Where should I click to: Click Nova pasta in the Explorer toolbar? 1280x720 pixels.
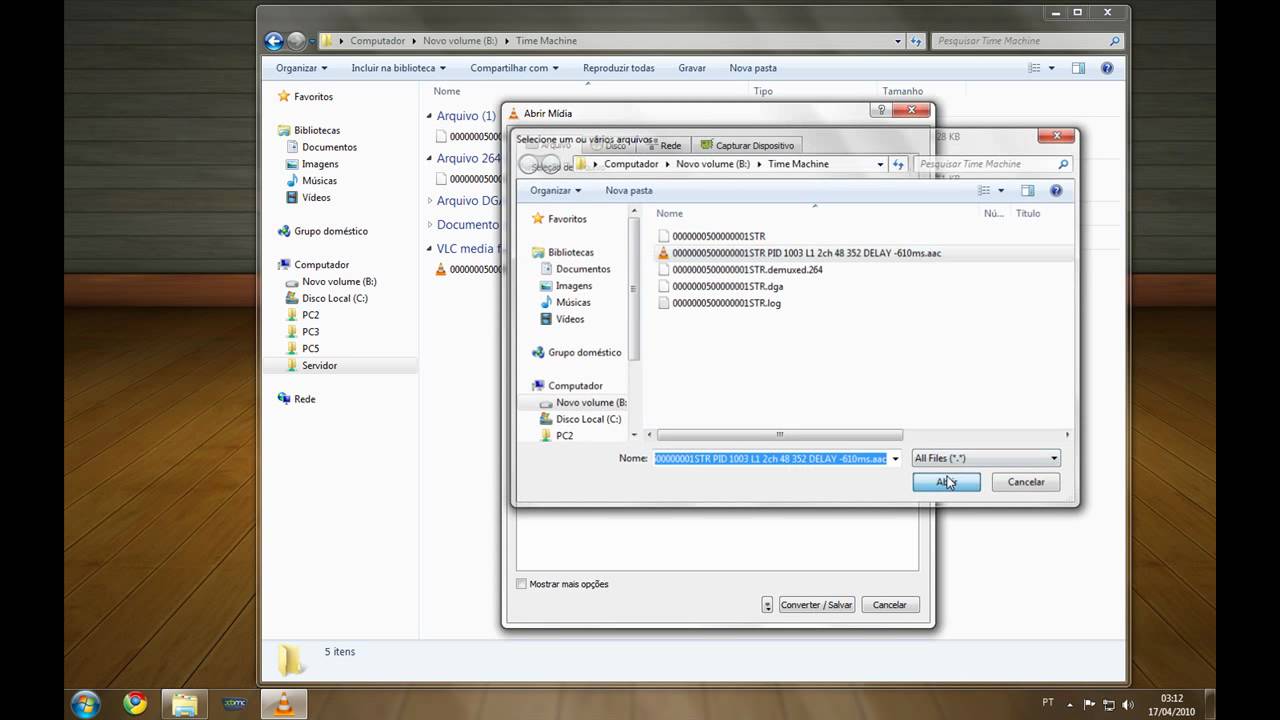(753, 68)
